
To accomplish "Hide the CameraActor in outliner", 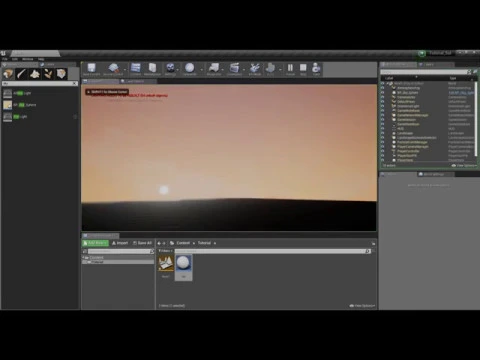I will coord(383,97).
